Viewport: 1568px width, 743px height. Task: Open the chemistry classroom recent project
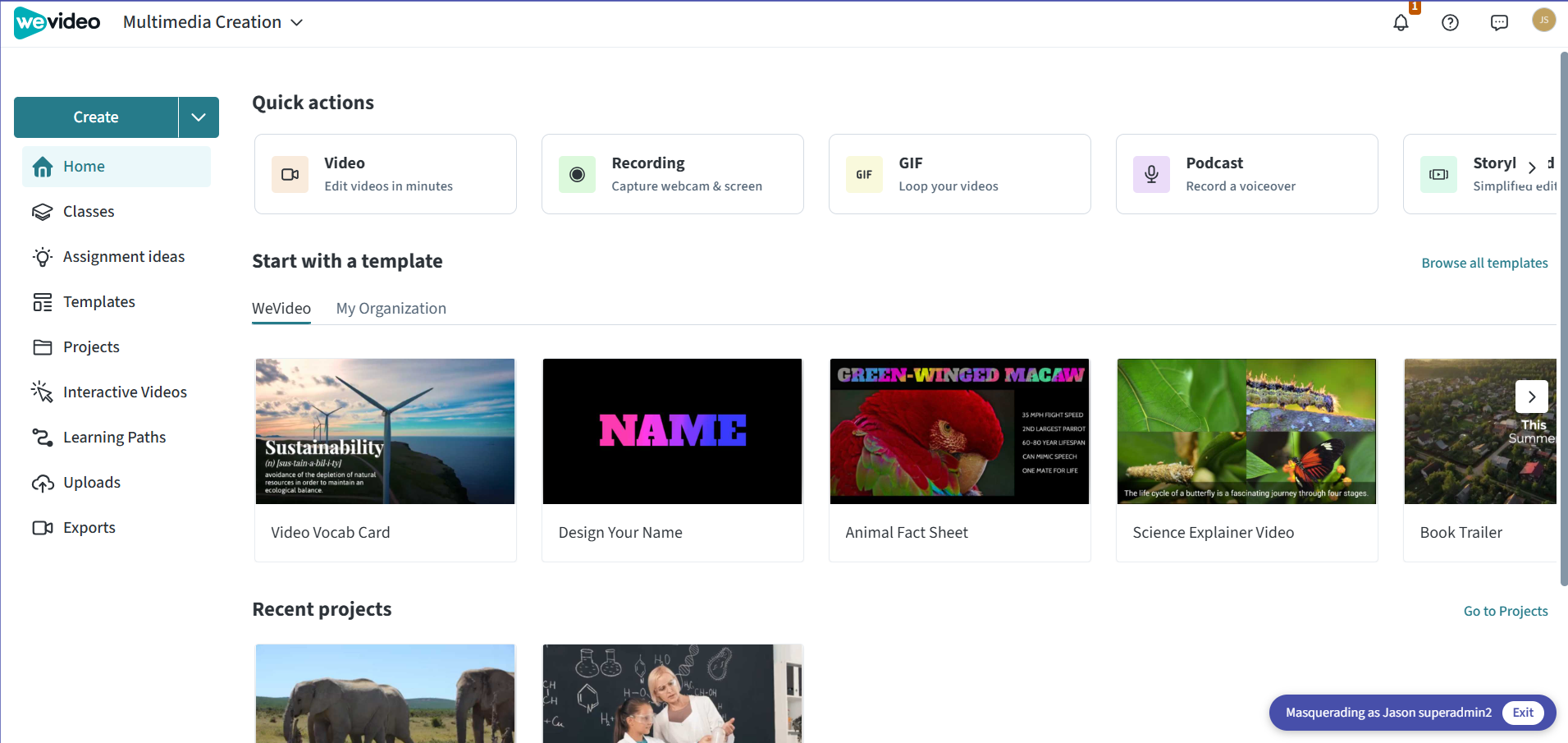pos(673,694)
